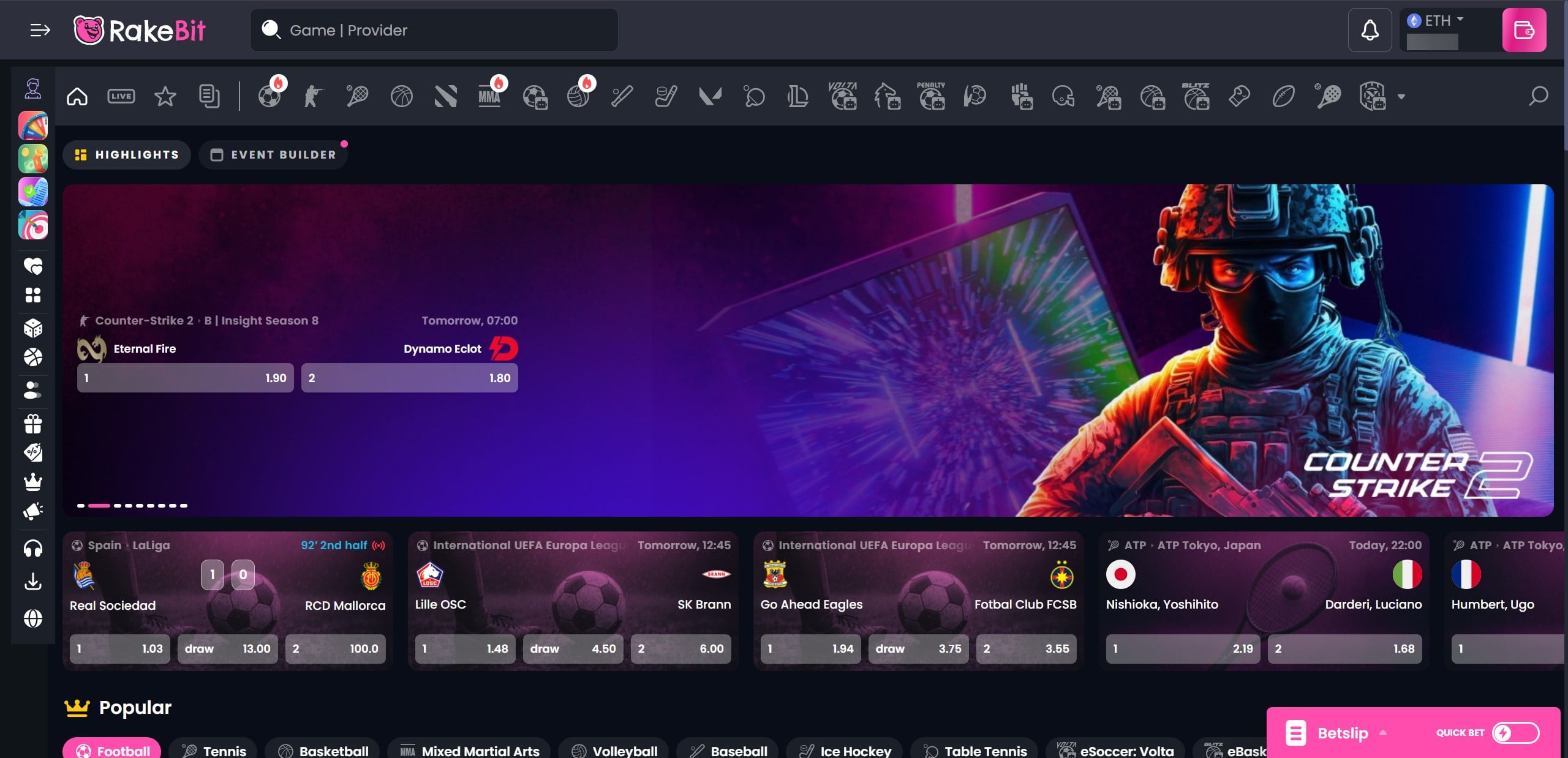This screenshot has width=1568, height=758.
Task: Expand more sports dropdown arrow
Action: (x=1401, y=97)
